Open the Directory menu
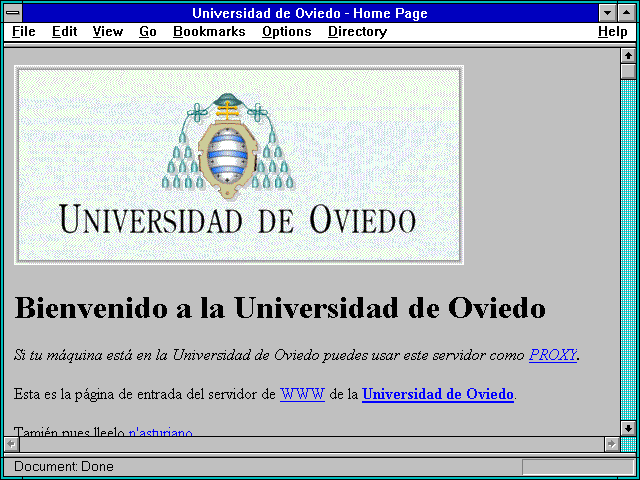640x480 pixels. 358,32
